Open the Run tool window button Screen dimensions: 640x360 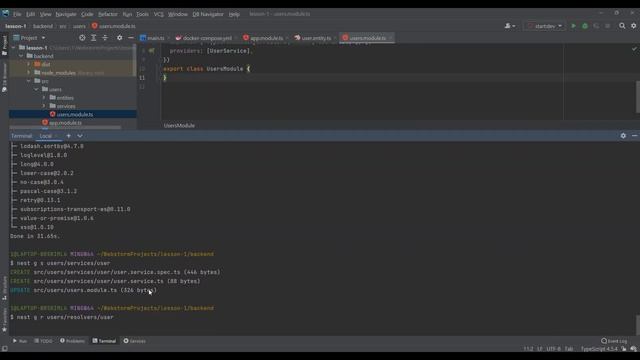tap(20, 341)
